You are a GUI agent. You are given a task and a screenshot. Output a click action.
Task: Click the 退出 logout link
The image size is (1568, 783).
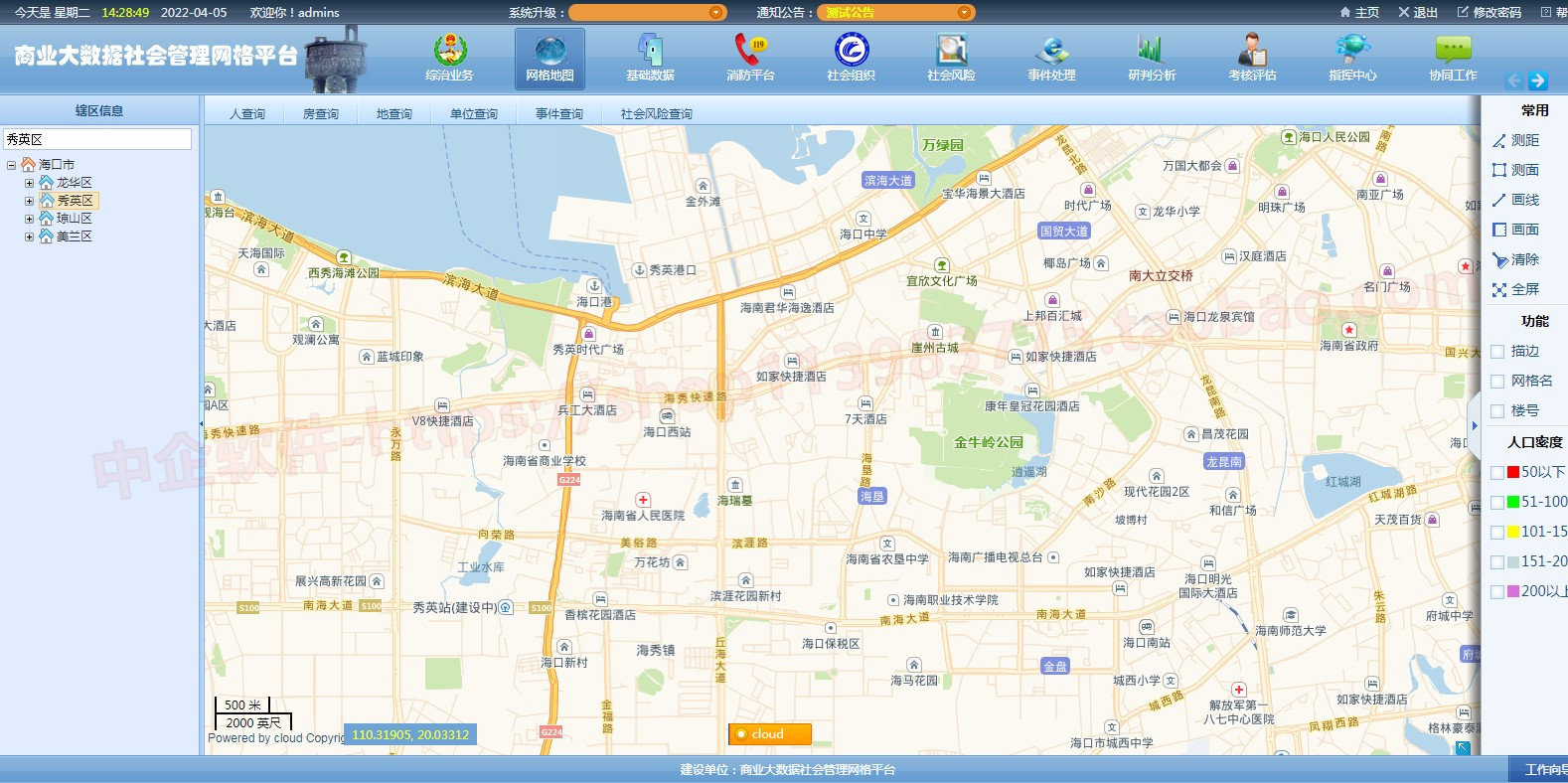coord(1418,13)
